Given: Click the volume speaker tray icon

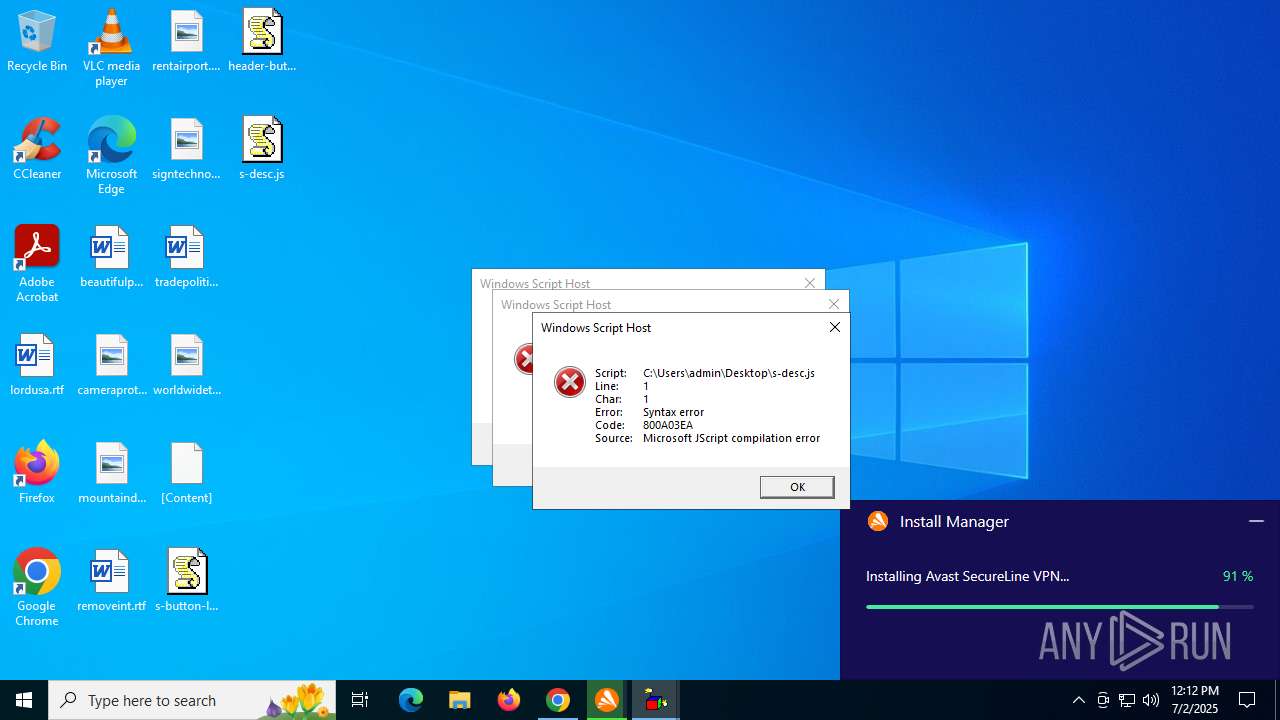Looking at the screenshot, I should click(1151, 700).
